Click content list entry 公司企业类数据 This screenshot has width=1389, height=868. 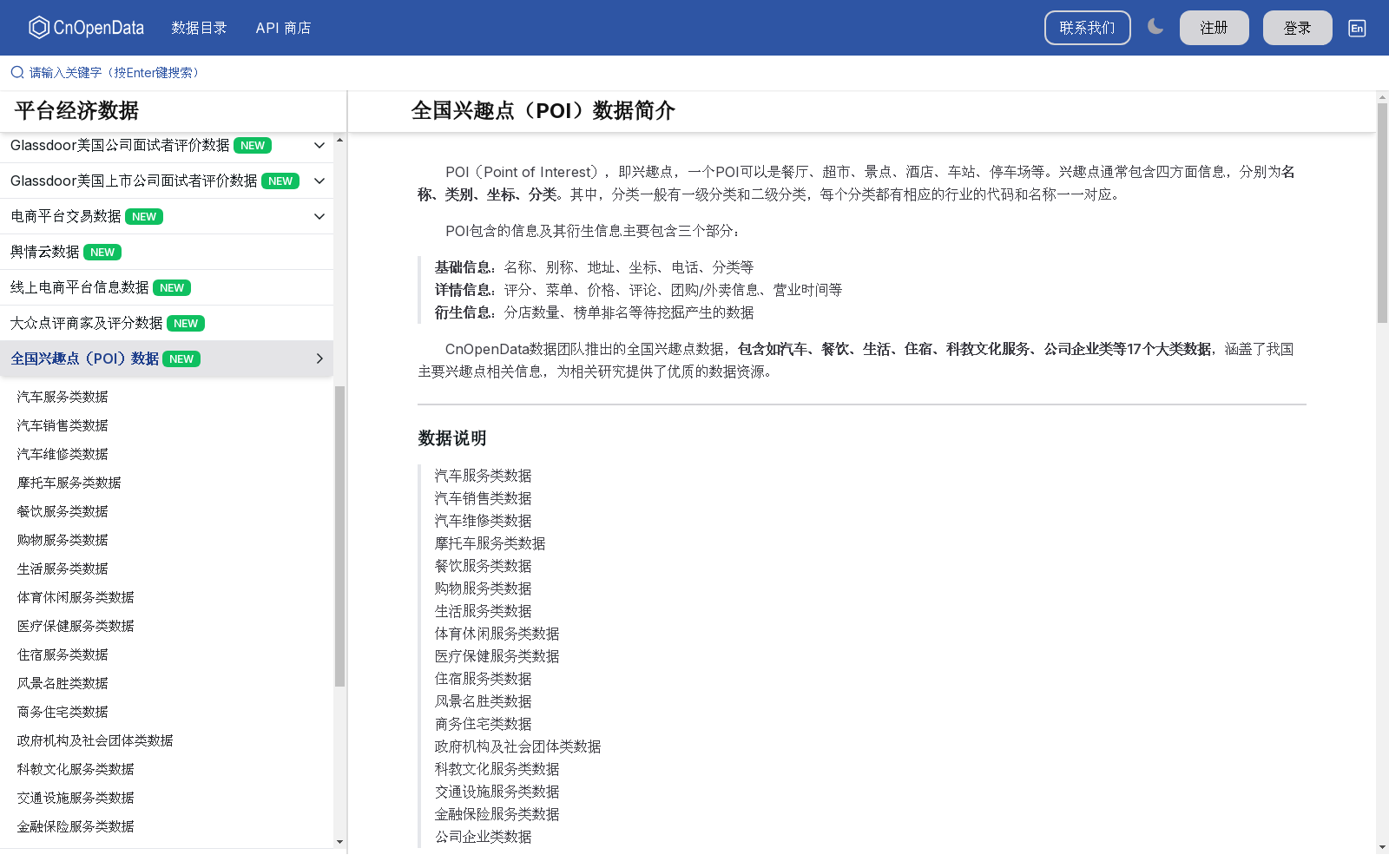[x=484, y=837]
